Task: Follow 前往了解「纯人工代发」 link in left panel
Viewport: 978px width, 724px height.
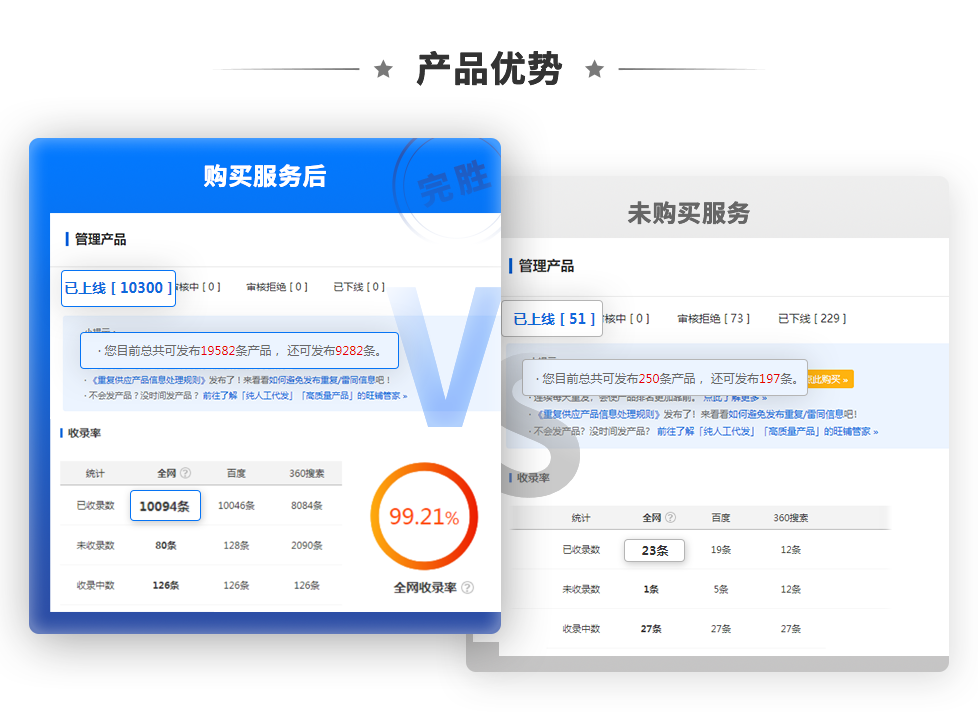Action: point(248,395)
